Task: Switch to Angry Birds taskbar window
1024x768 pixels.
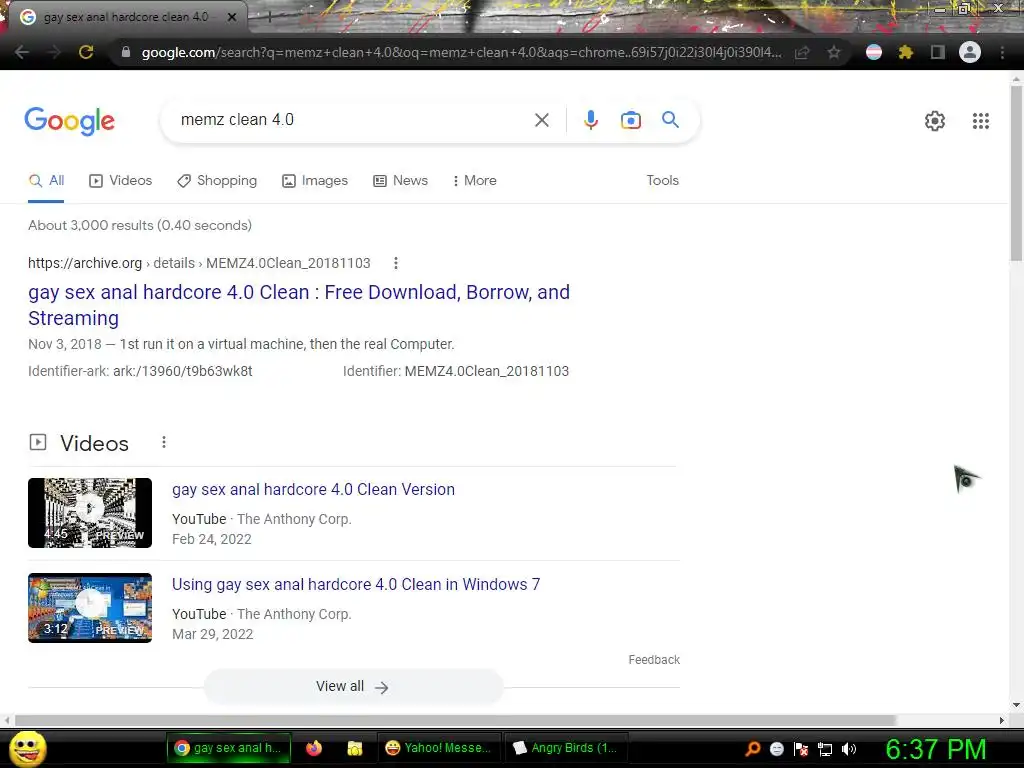Action: [565, 748]
